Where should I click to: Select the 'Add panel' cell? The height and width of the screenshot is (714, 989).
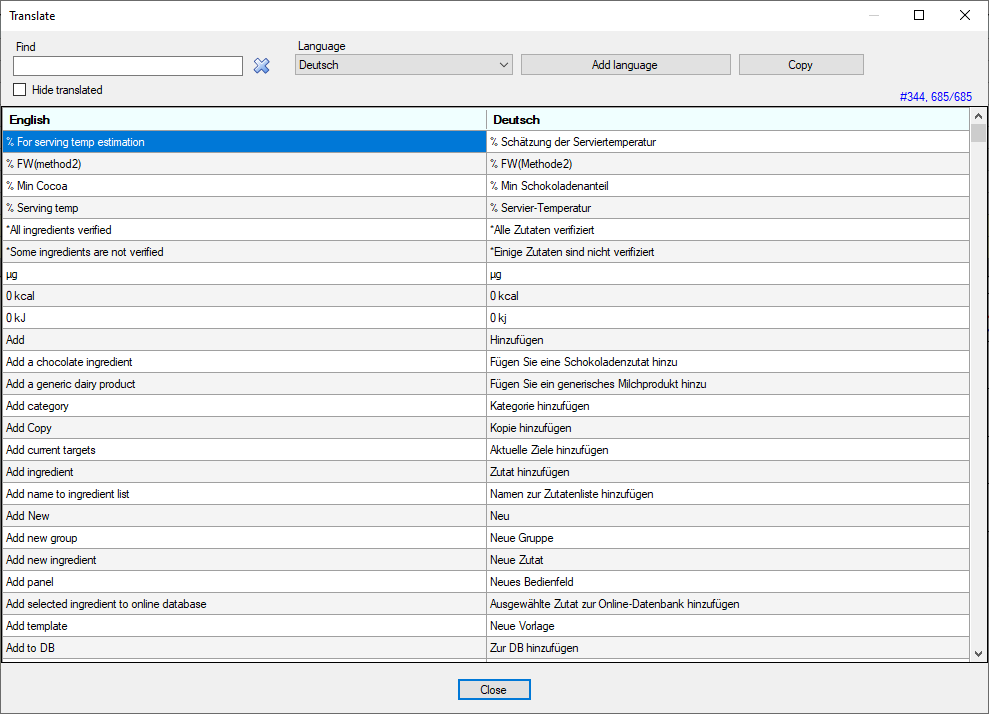point(245,582)
